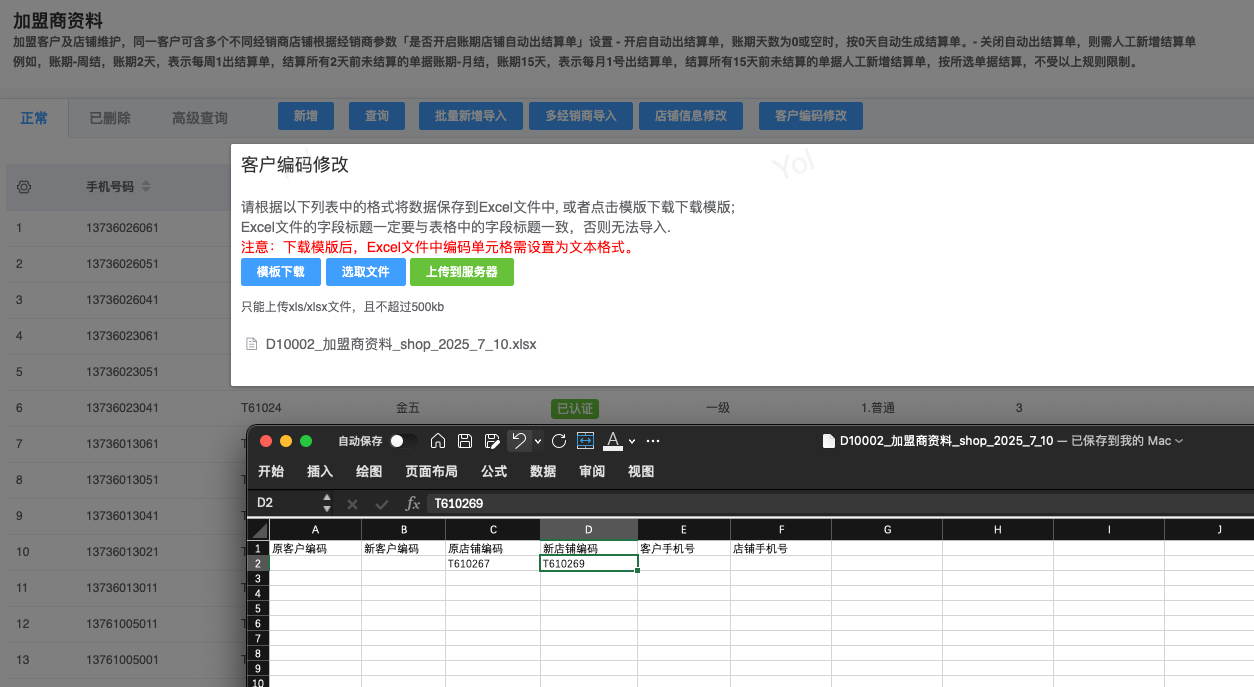Click the green 上传到服务器 button

461,272
